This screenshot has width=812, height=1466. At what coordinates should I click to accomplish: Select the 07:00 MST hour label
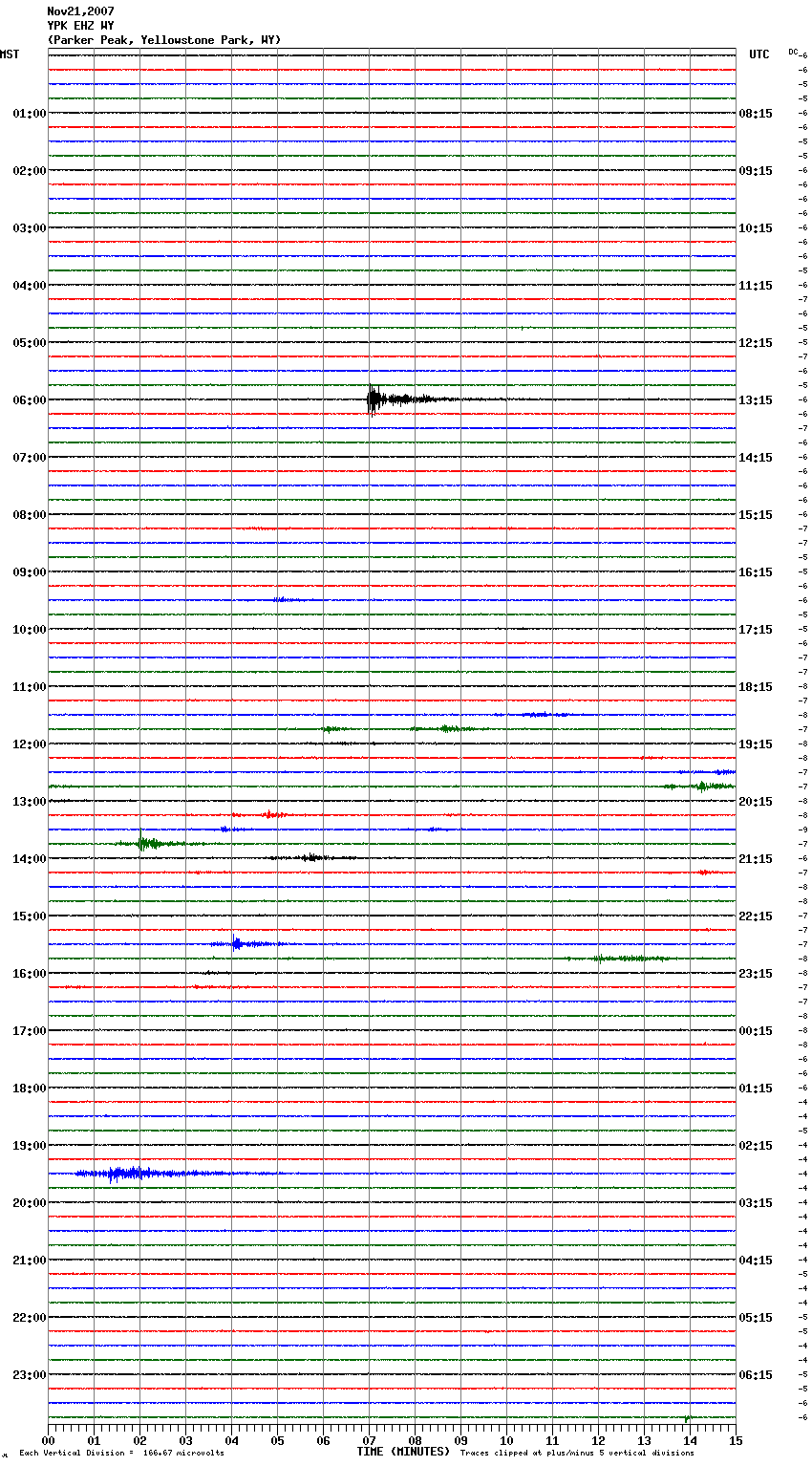(30, 458)
